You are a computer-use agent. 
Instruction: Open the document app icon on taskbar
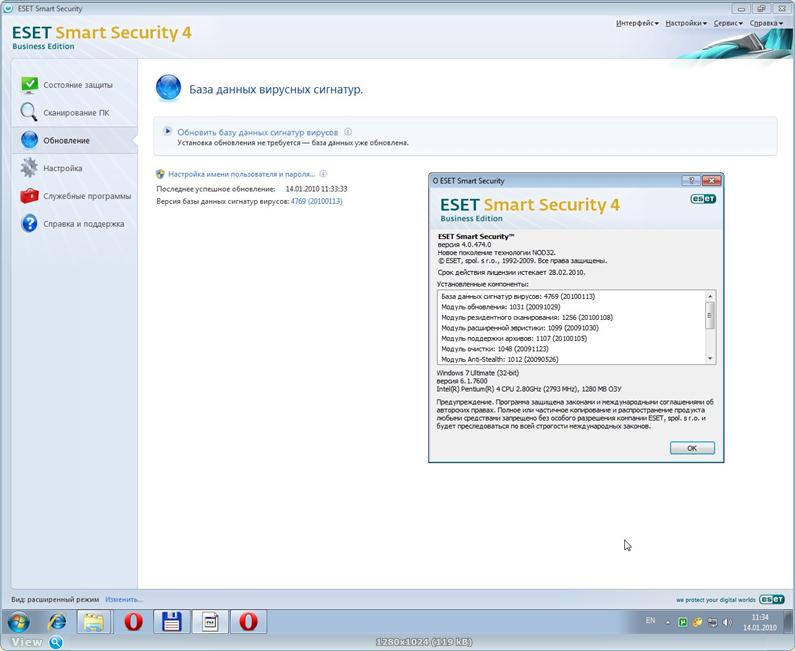tap(210, 622)
